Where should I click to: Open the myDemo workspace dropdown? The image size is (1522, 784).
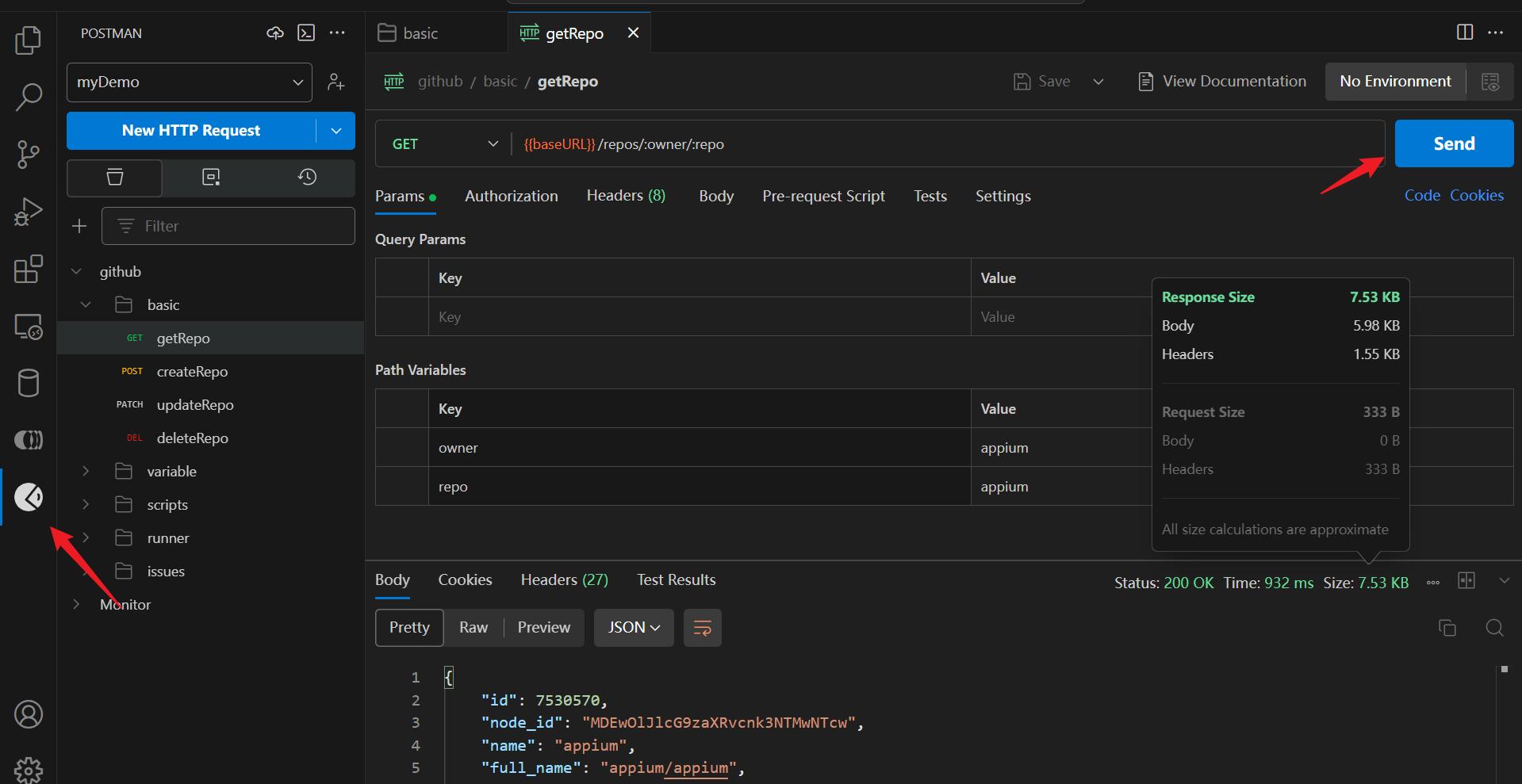click(190, 82)
